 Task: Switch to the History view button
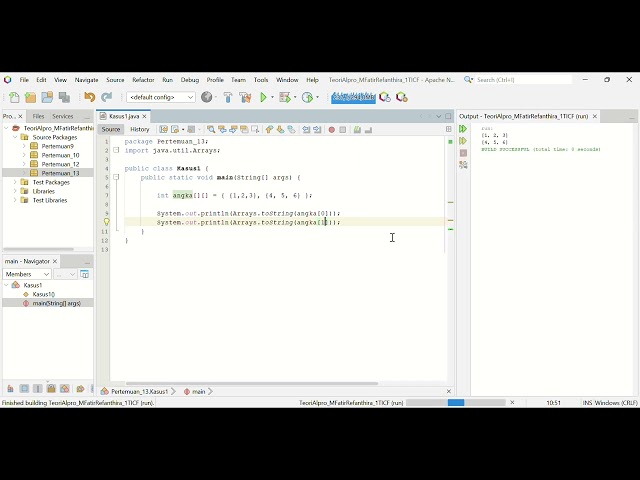140,129
